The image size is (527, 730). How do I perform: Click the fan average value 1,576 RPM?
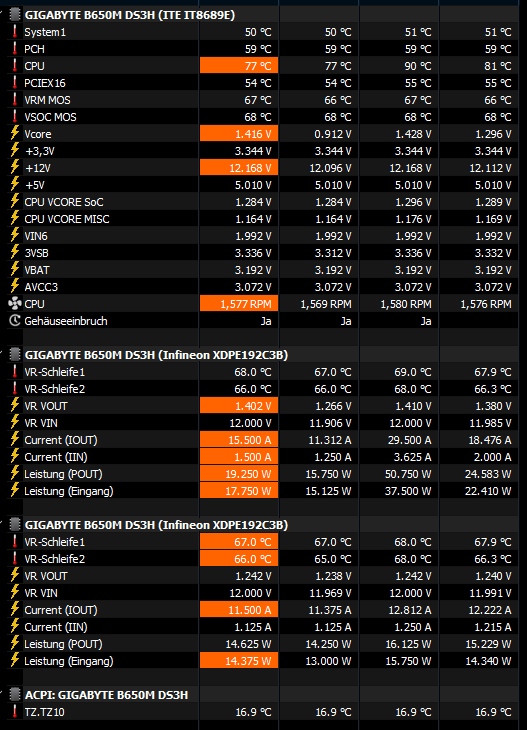point(486,304)
